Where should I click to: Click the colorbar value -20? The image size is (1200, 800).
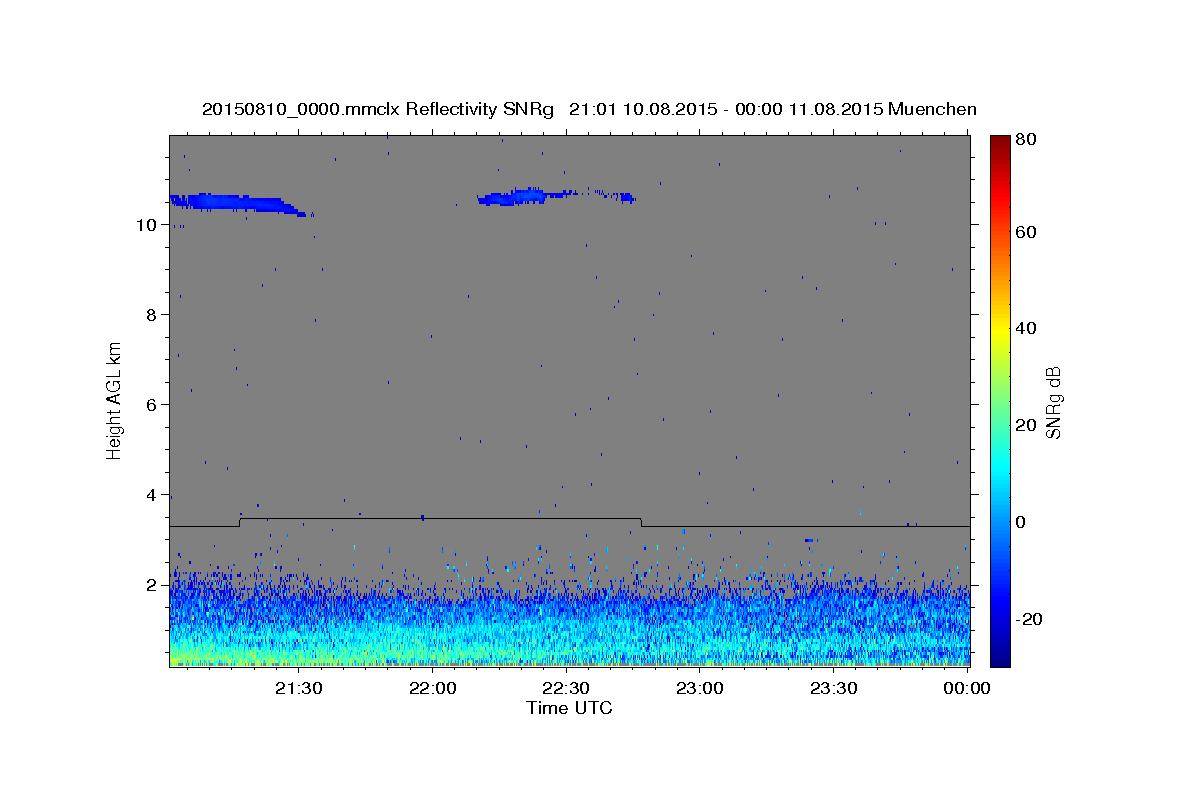click(1028, 619)
